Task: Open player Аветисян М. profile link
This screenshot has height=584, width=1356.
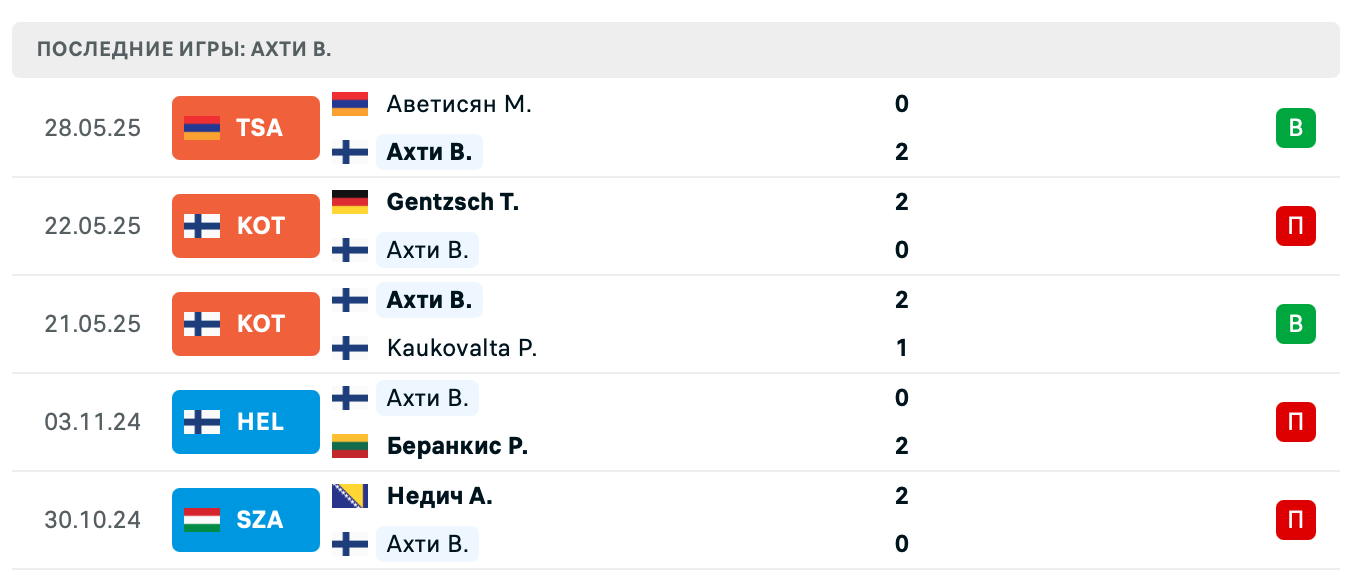Action: pos(459,104)
